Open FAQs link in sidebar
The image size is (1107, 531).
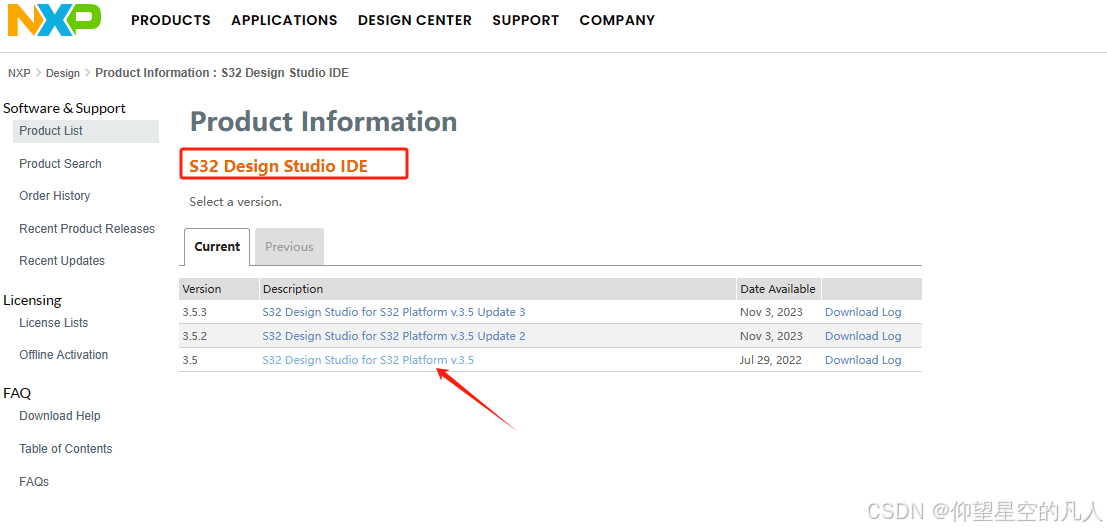click(x=34, y=482)
